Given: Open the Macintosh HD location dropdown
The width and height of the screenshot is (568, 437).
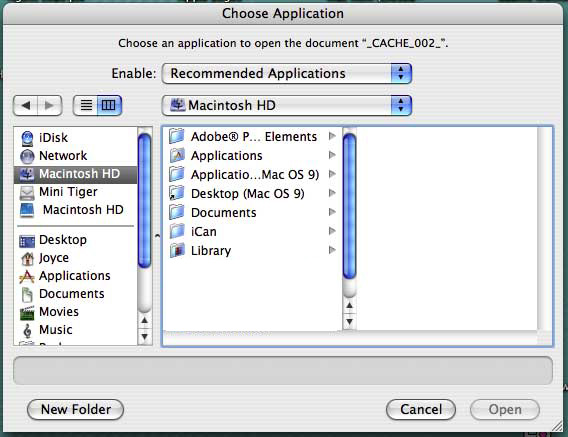Looking at the screenshot, I should [x=287, y=105].
